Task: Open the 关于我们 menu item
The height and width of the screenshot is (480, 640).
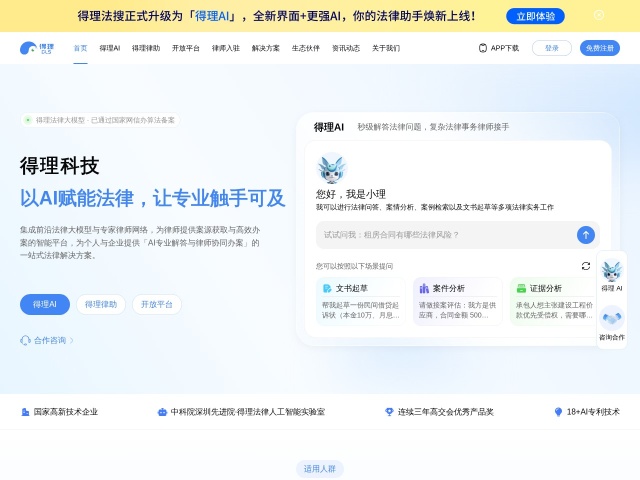Action: pyautogui.click(x=386, y=48)
